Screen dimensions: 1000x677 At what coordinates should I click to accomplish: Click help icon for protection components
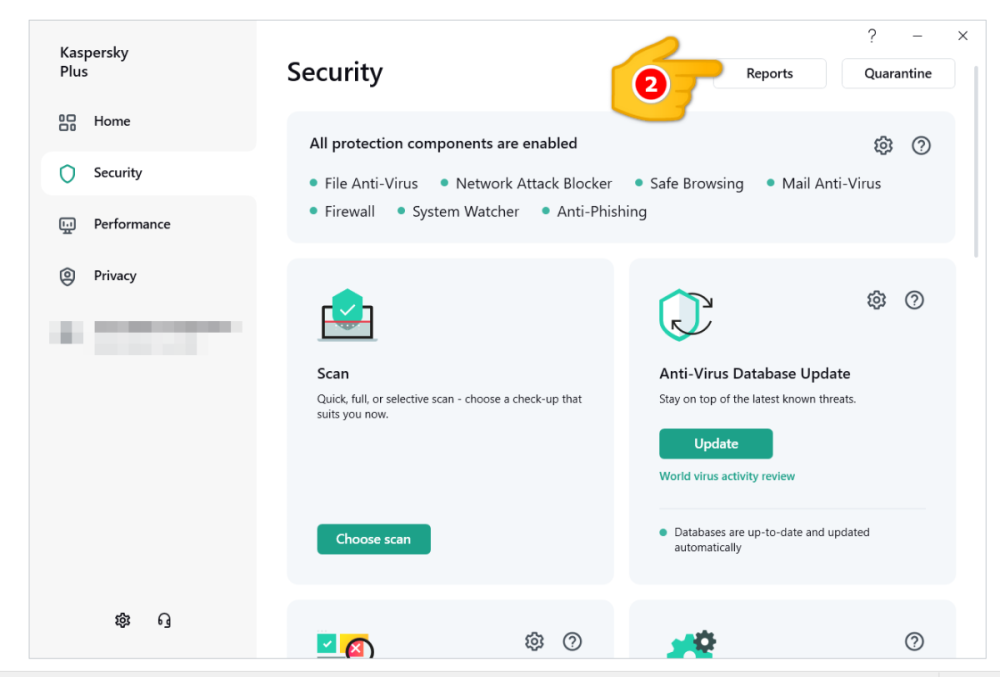tap(921, 145)
